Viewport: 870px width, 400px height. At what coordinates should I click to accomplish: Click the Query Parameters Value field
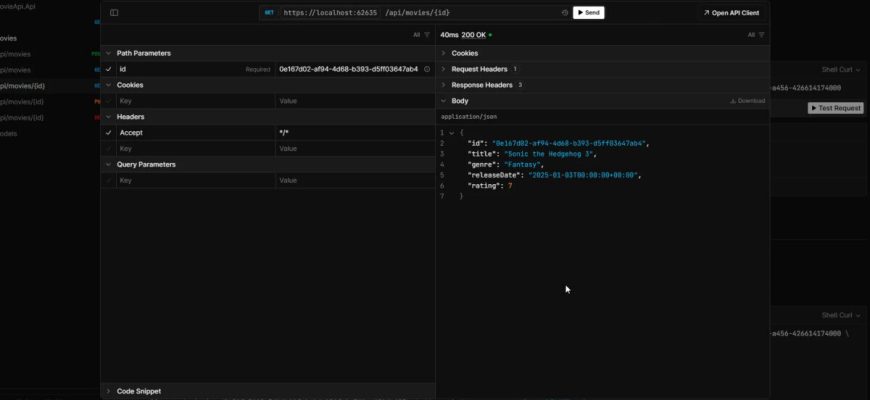355,181
